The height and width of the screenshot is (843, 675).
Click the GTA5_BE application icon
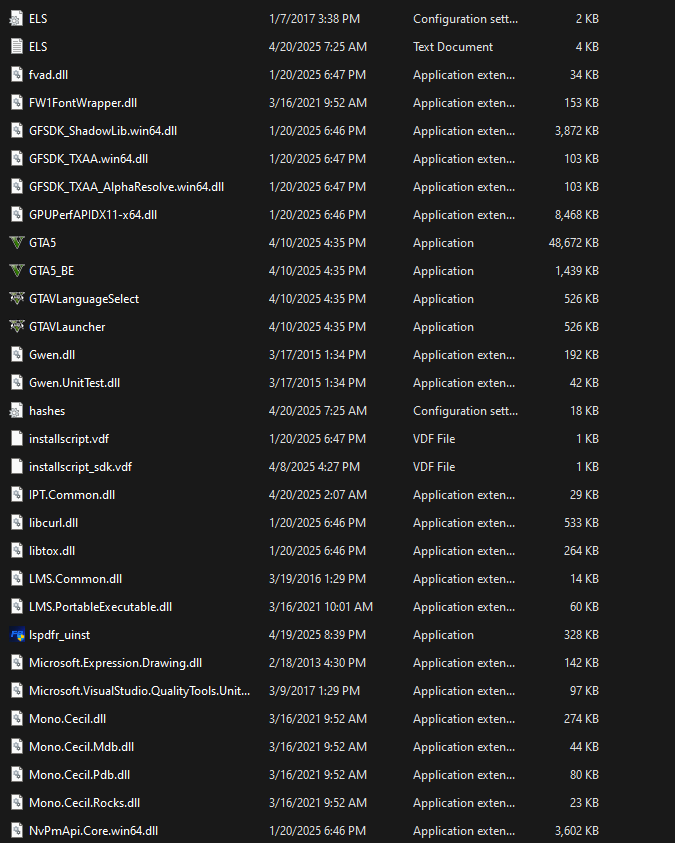coord(17,270)
